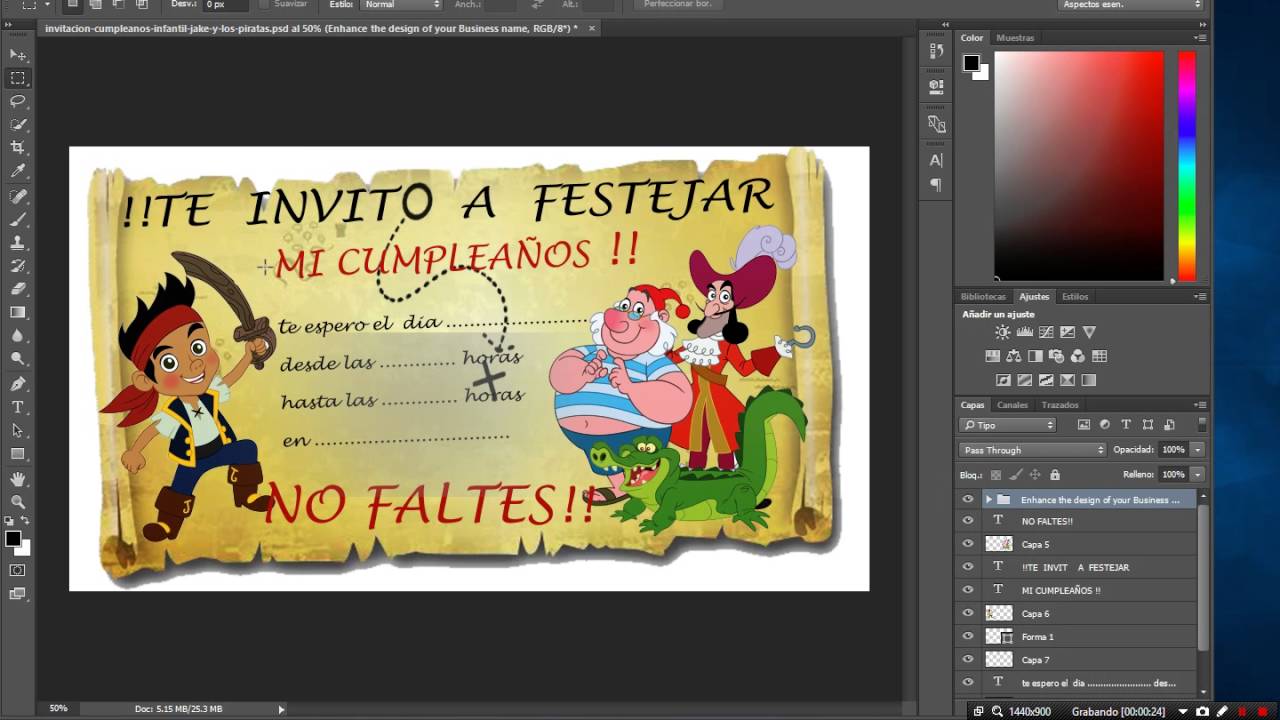The image size is (1280, 720).
Task: Add a Brightness/Contrast adjustment
Action: (x=1003, y=332)
